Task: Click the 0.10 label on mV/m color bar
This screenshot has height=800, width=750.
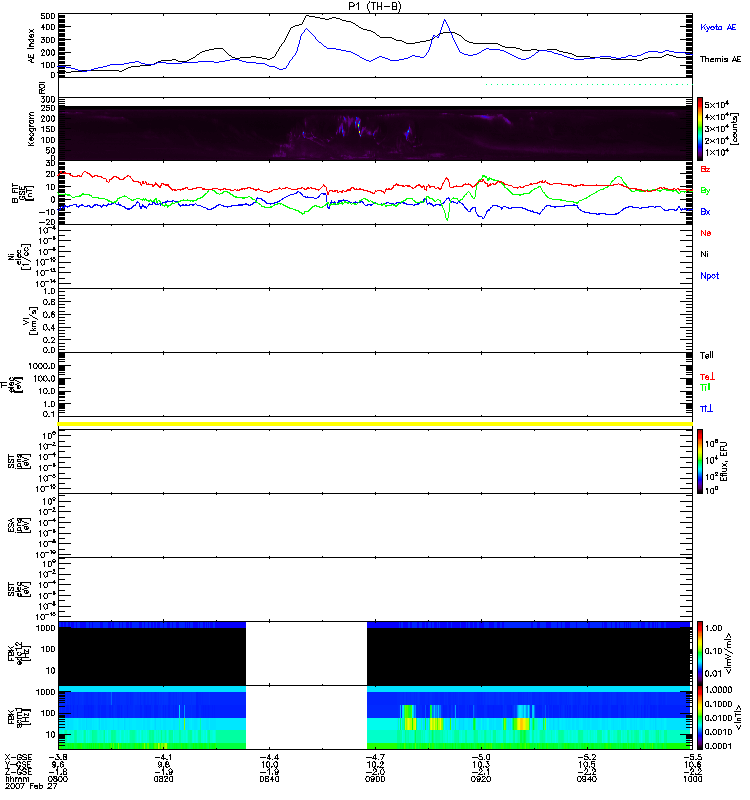Action: click(714, 651)
